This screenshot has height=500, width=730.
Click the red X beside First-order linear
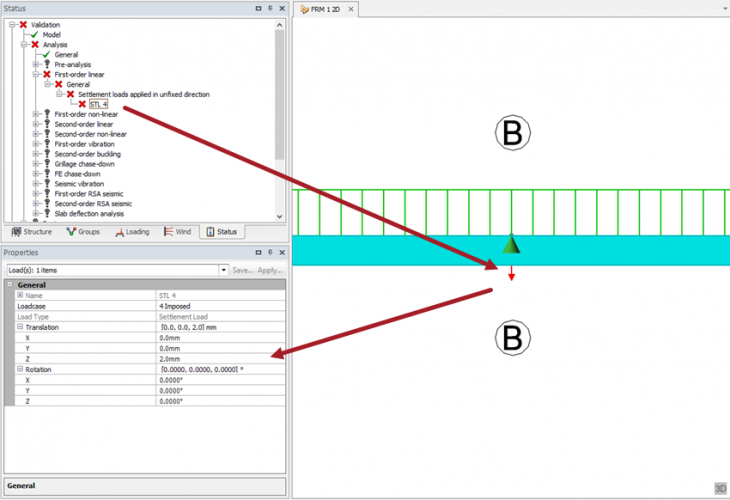(47, 74)
